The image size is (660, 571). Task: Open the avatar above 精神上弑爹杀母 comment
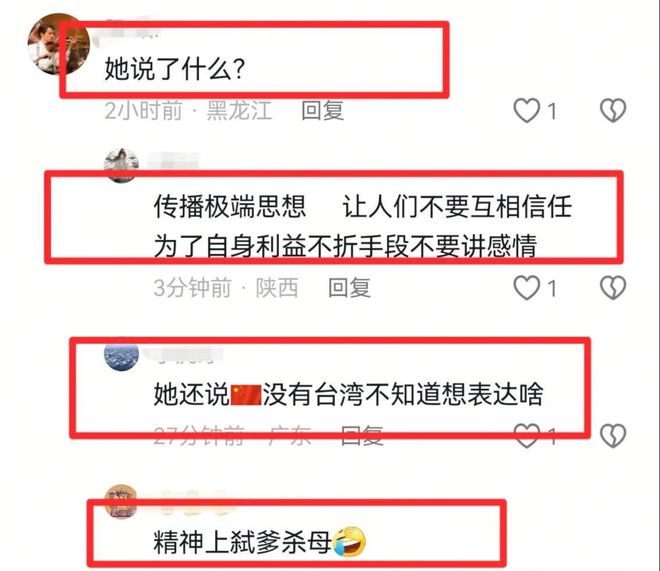121,501
